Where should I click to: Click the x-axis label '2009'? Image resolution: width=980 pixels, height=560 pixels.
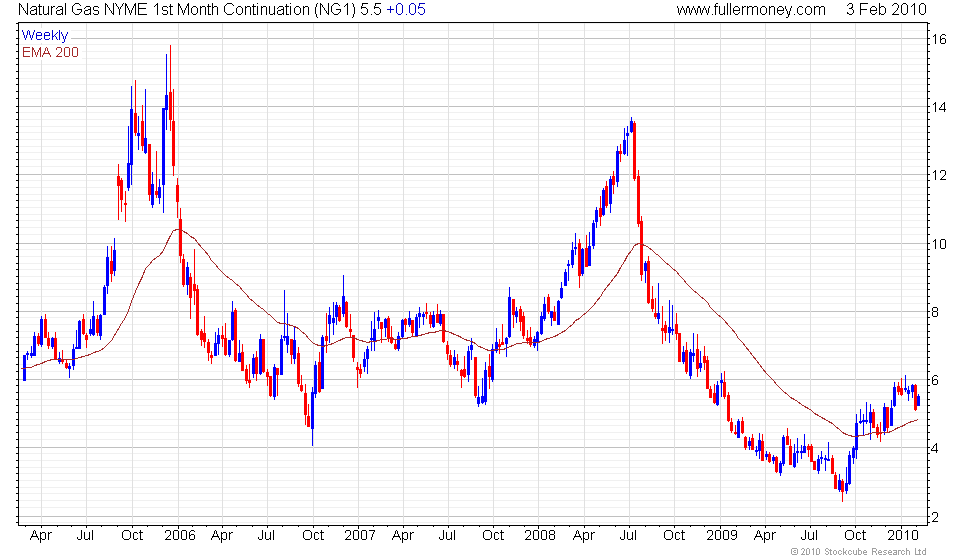click(x=722, y=536)
